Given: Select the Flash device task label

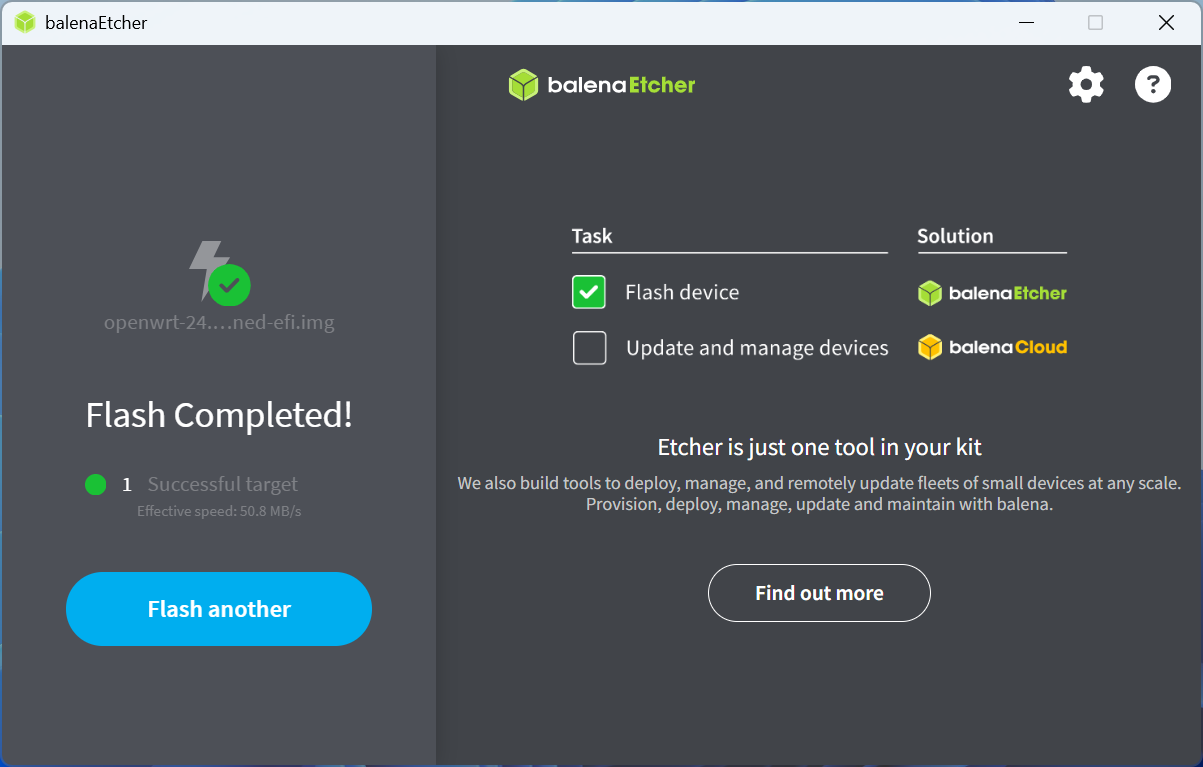Looking at the screenshot, I should (x=682, y=293).
